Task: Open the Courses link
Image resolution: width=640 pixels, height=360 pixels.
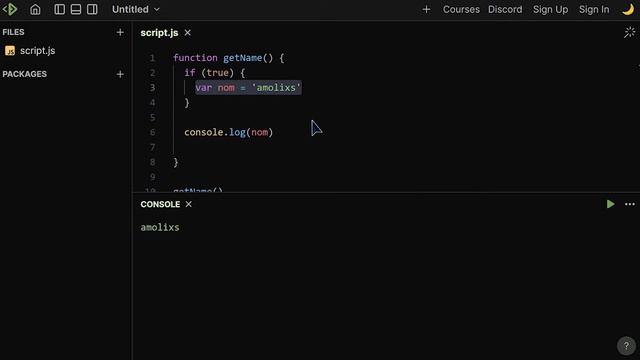Action: (461, 9)
